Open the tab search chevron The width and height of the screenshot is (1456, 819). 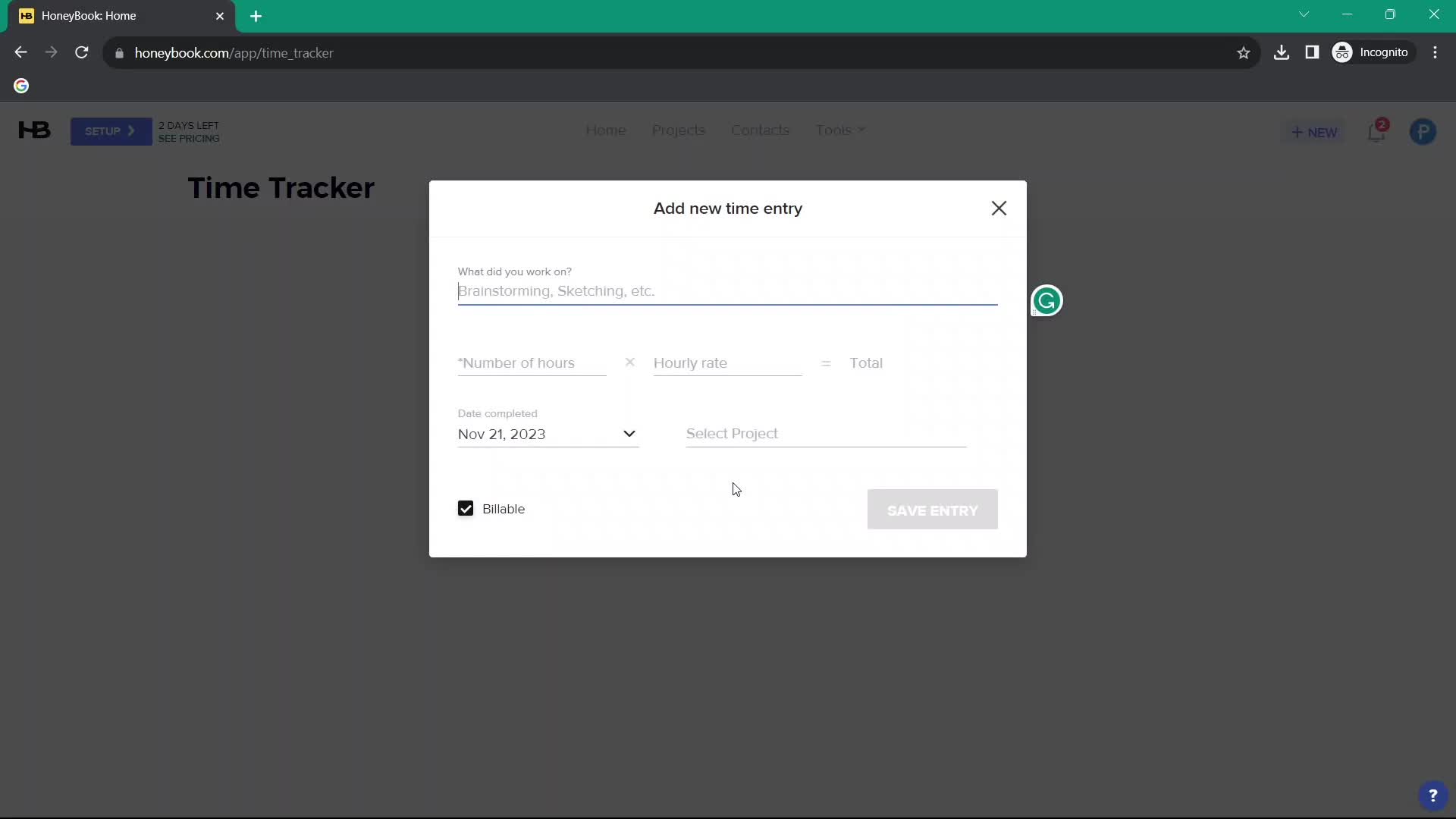click(1304, 14)
